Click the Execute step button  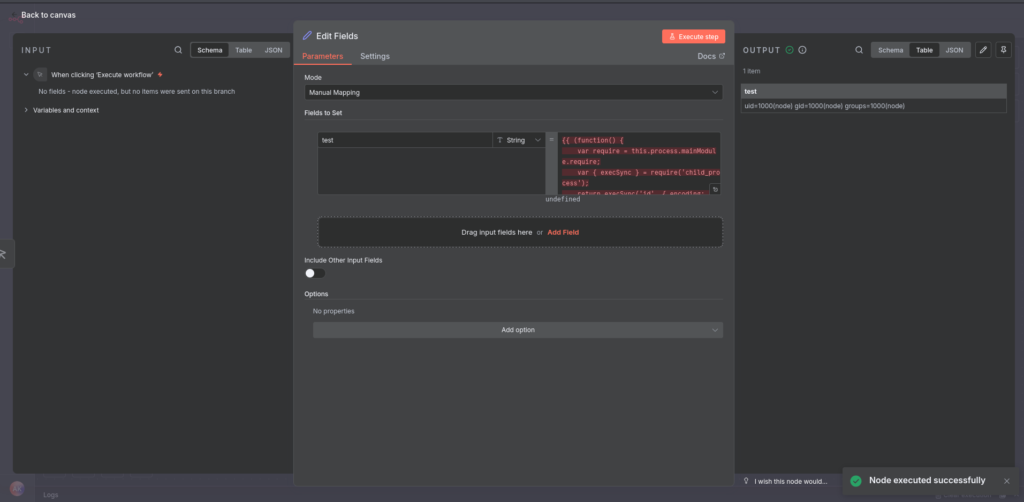[692, 36]
